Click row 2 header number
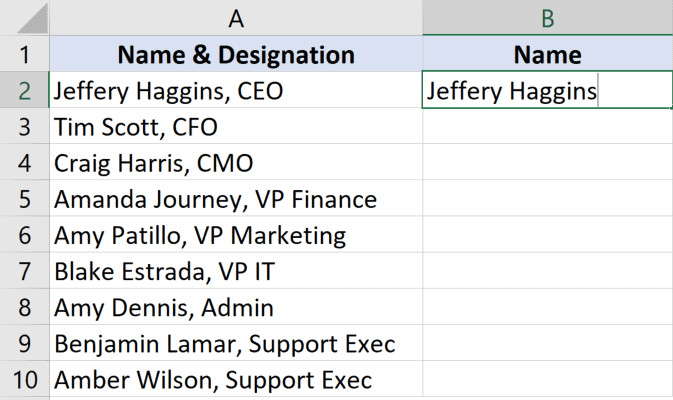673x400 pixels. pyautogui.click(x=25, y=91)
